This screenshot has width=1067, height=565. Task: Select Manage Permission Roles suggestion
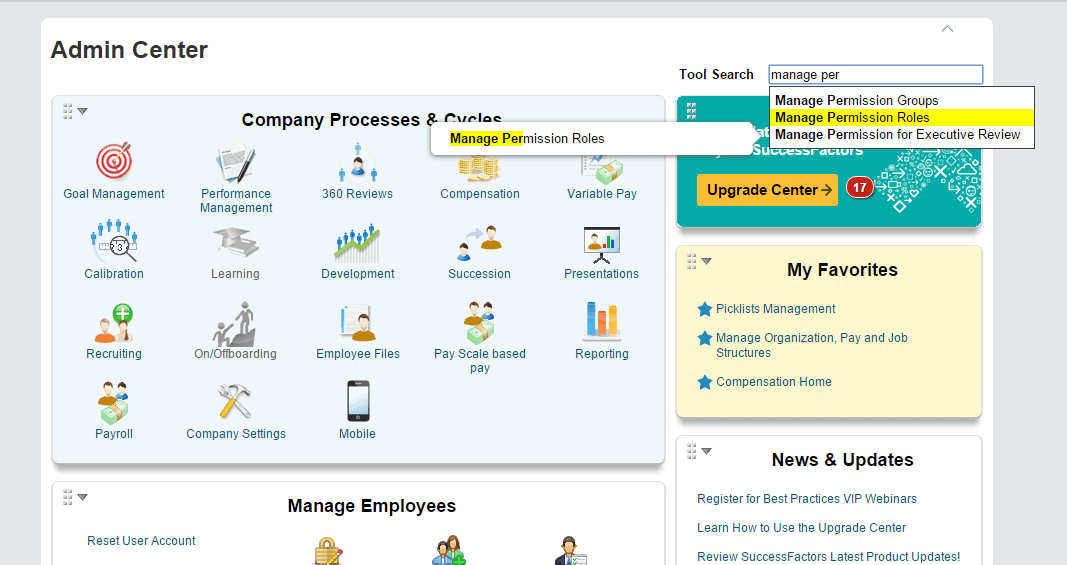[902, 118]
